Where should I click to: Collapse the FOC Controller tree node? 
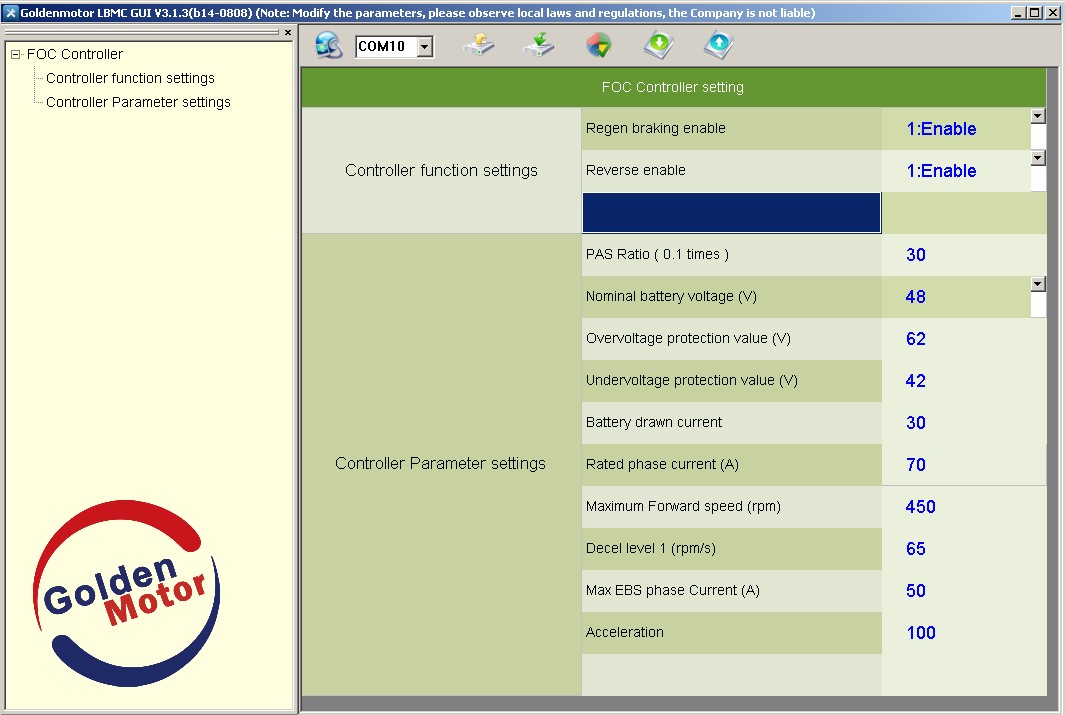tap(16, 55)
